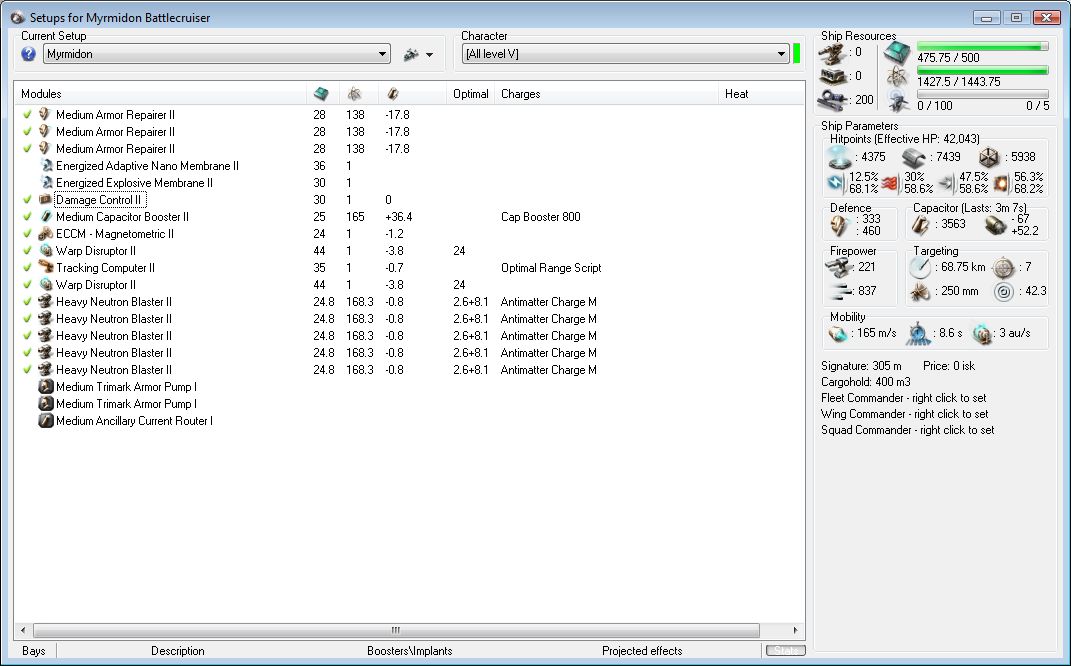Expand the arrow next to the ship icon
The height and width of the screenshot is (666, 1071).
429,55
